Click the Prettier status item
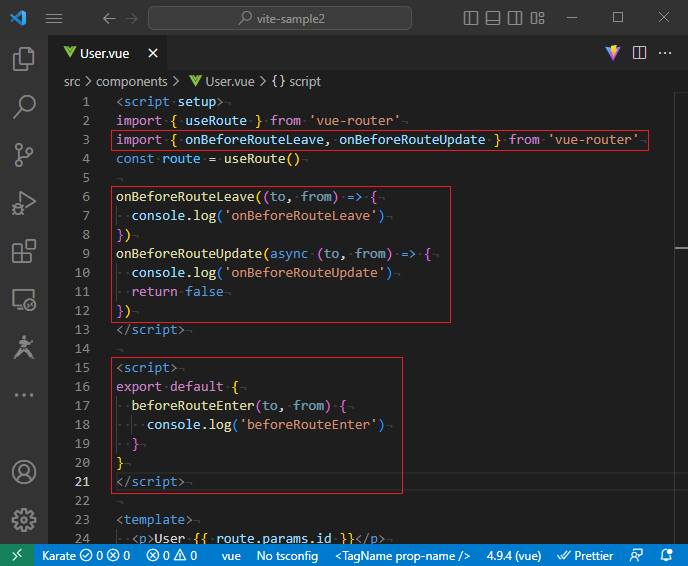The width and height of the screenshot is (688, 566). point(584,556)
